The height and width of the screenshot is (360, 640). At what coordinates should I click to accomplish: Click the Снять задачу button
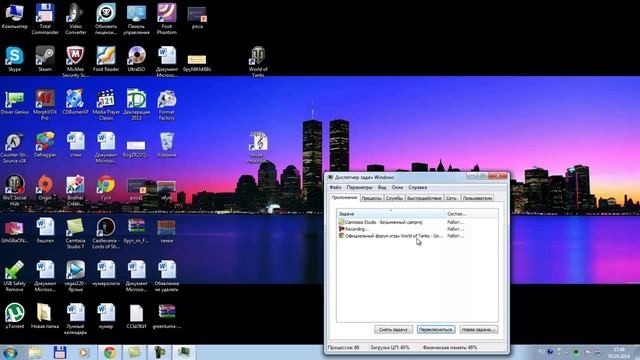393,329
